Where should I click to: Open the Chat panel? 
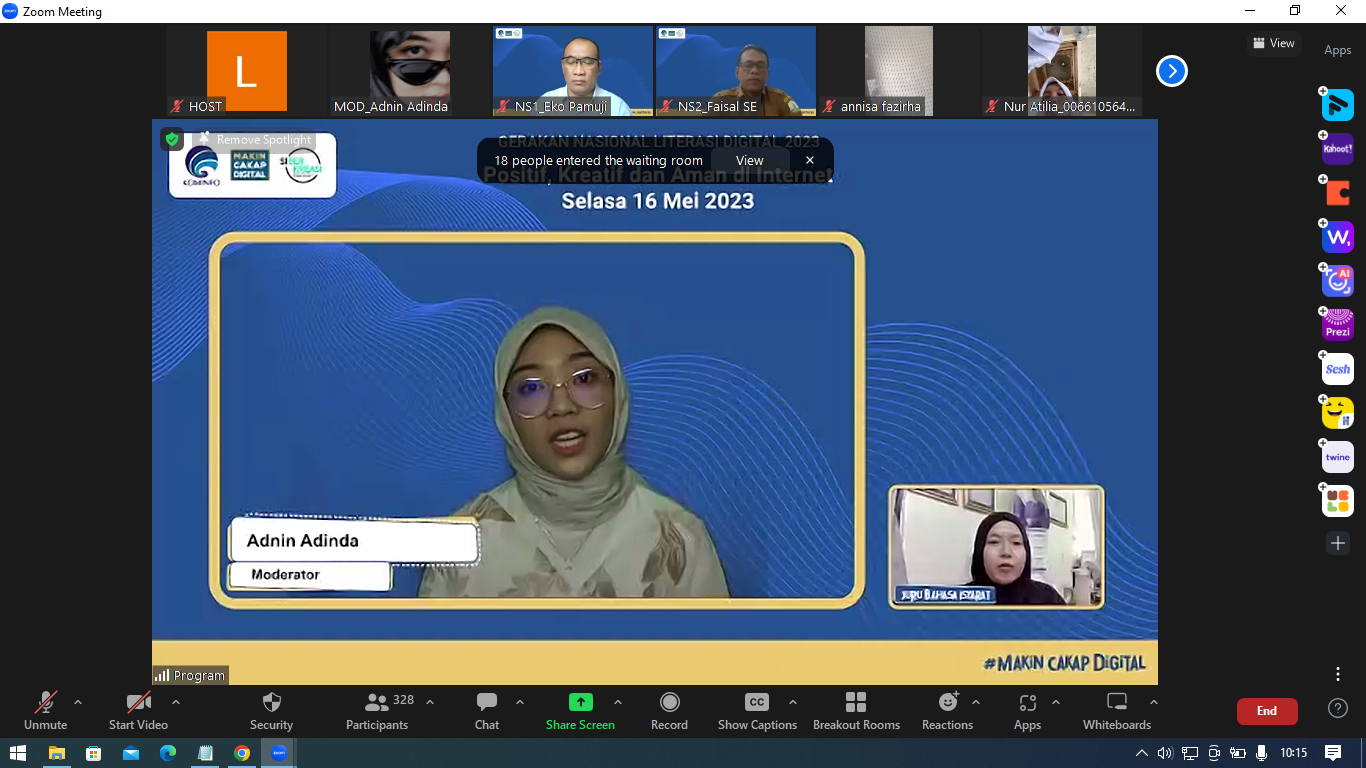click(487, 711)
